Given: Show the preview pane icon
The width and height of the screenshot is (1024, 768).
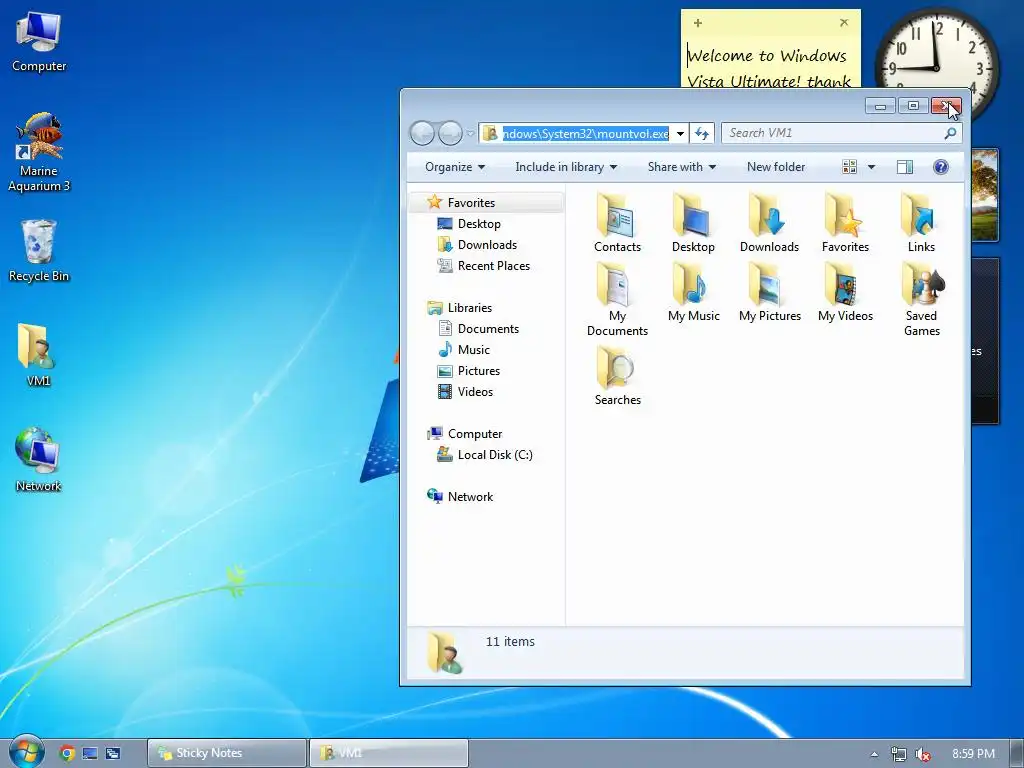Looking at the screenshot, I should point(904,167).
